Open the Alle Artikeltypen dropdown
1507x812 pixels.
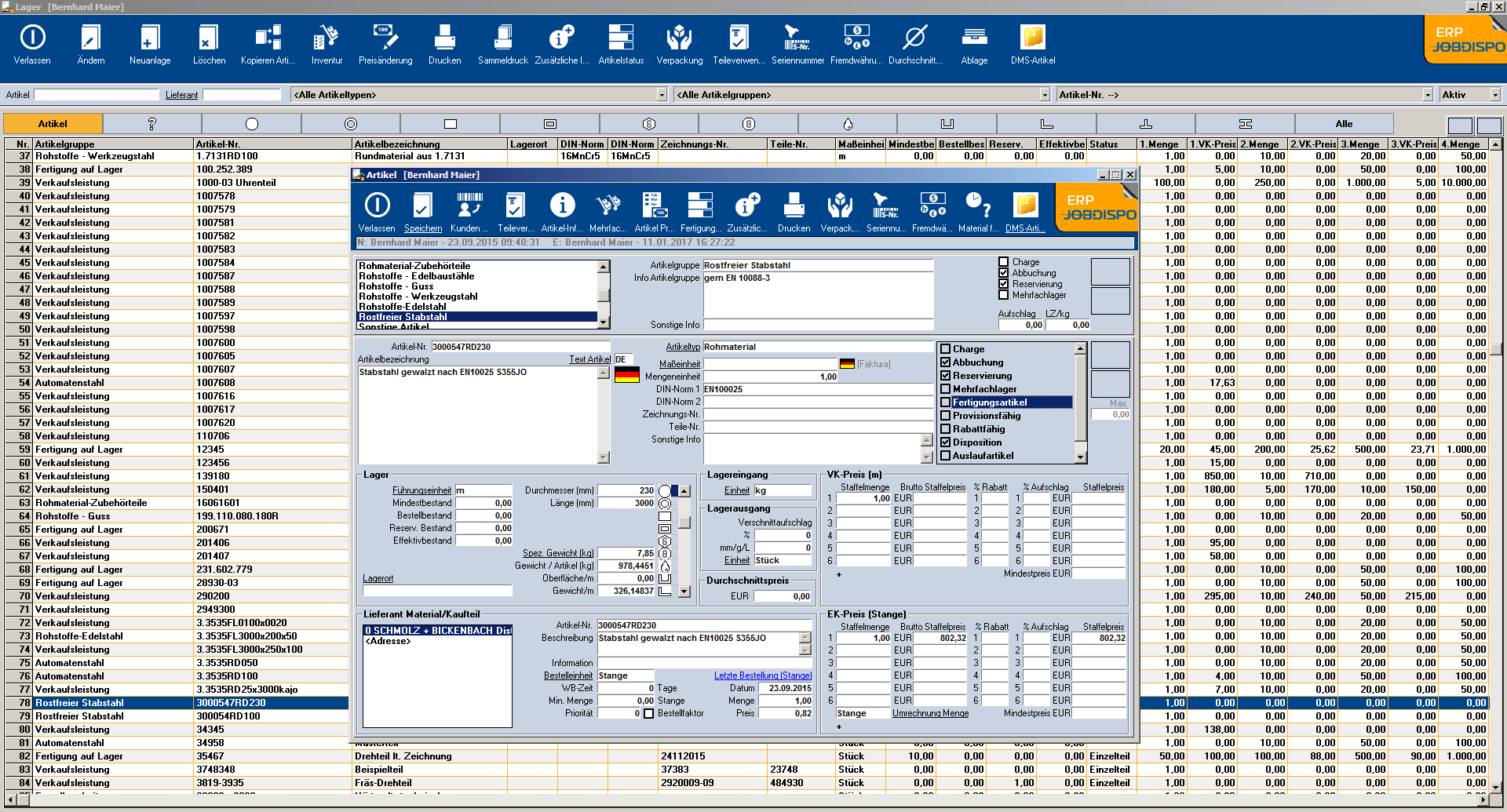[662, 94]
